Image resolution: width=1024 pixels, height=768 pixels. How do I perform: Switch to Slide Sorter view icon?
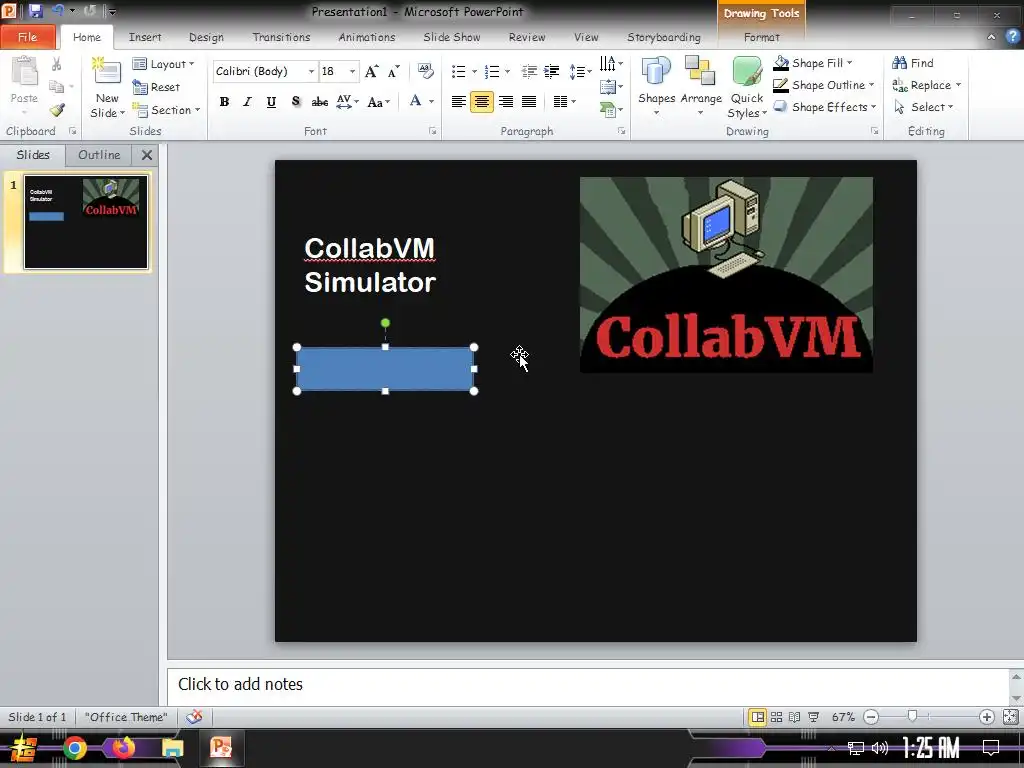click(776, 717)
